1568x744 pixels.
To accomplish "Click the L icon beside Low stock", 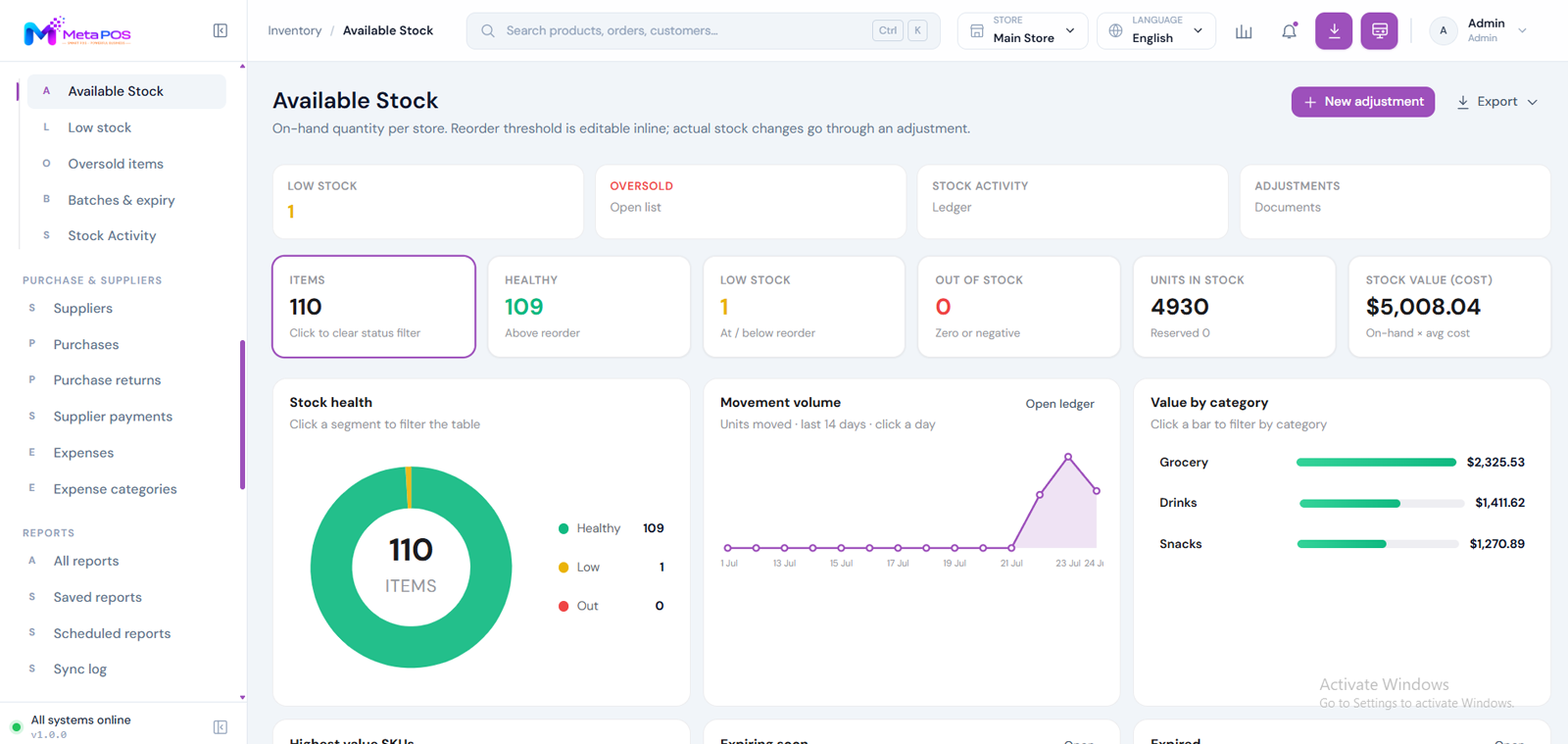I will [x=46, y=127].
